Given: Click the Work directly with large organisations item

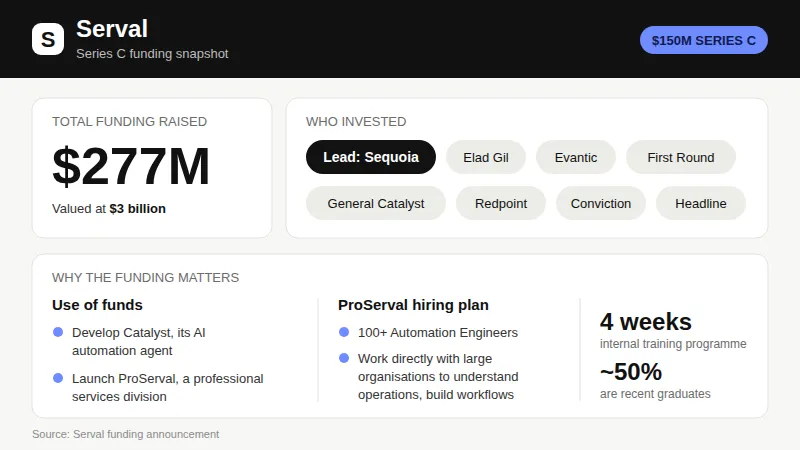Looking at the screenshot, I should pos(438,377).
